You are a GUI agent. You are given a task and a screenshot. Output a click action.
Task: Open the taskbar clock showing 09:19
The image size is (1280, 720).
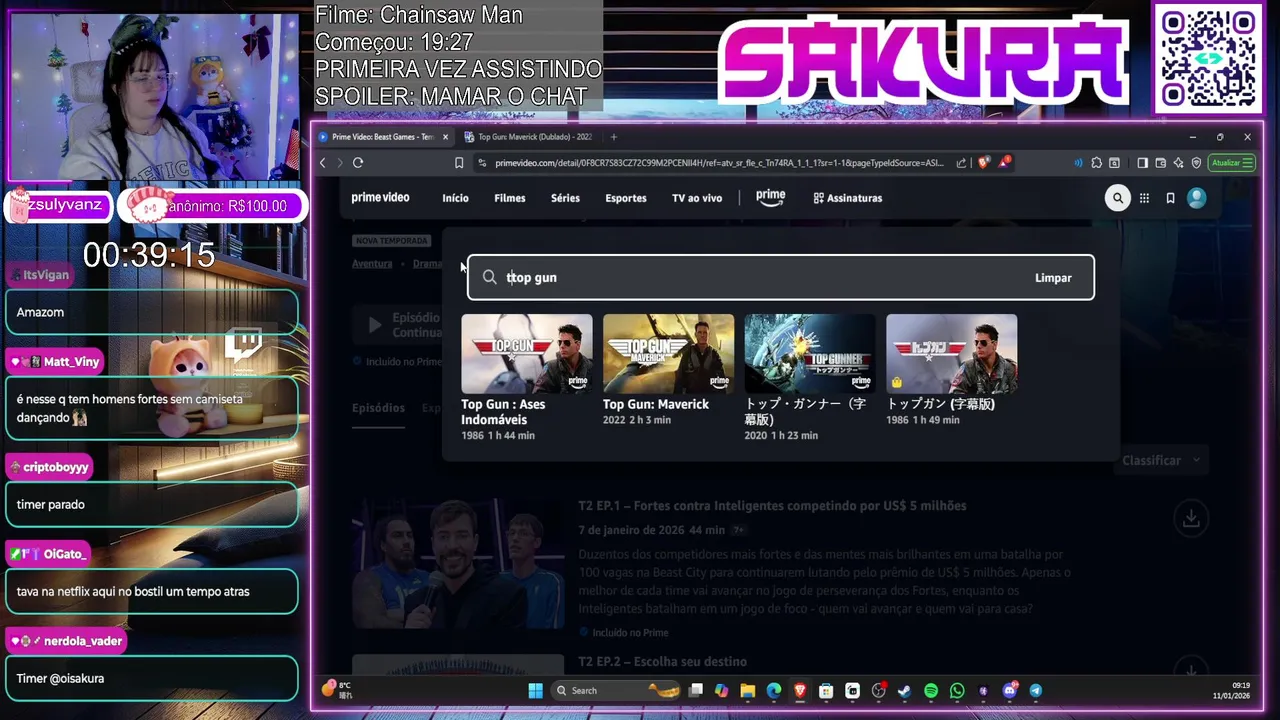[1232, 690]
